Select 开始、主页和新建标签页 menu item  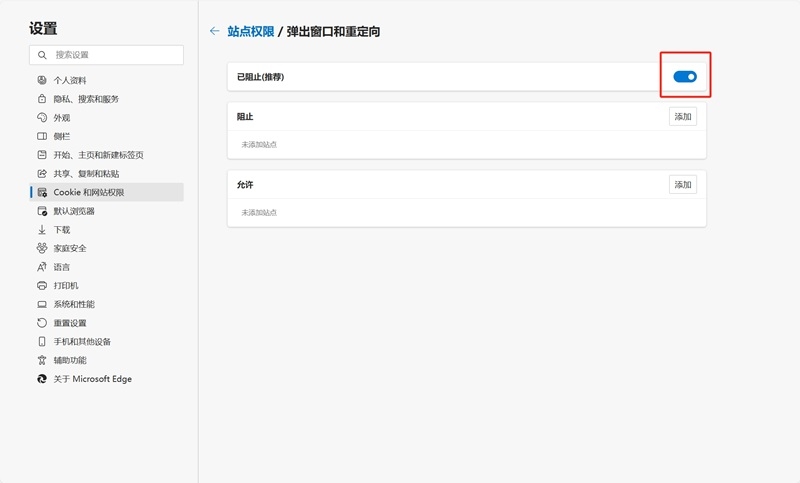coord(106,155)
